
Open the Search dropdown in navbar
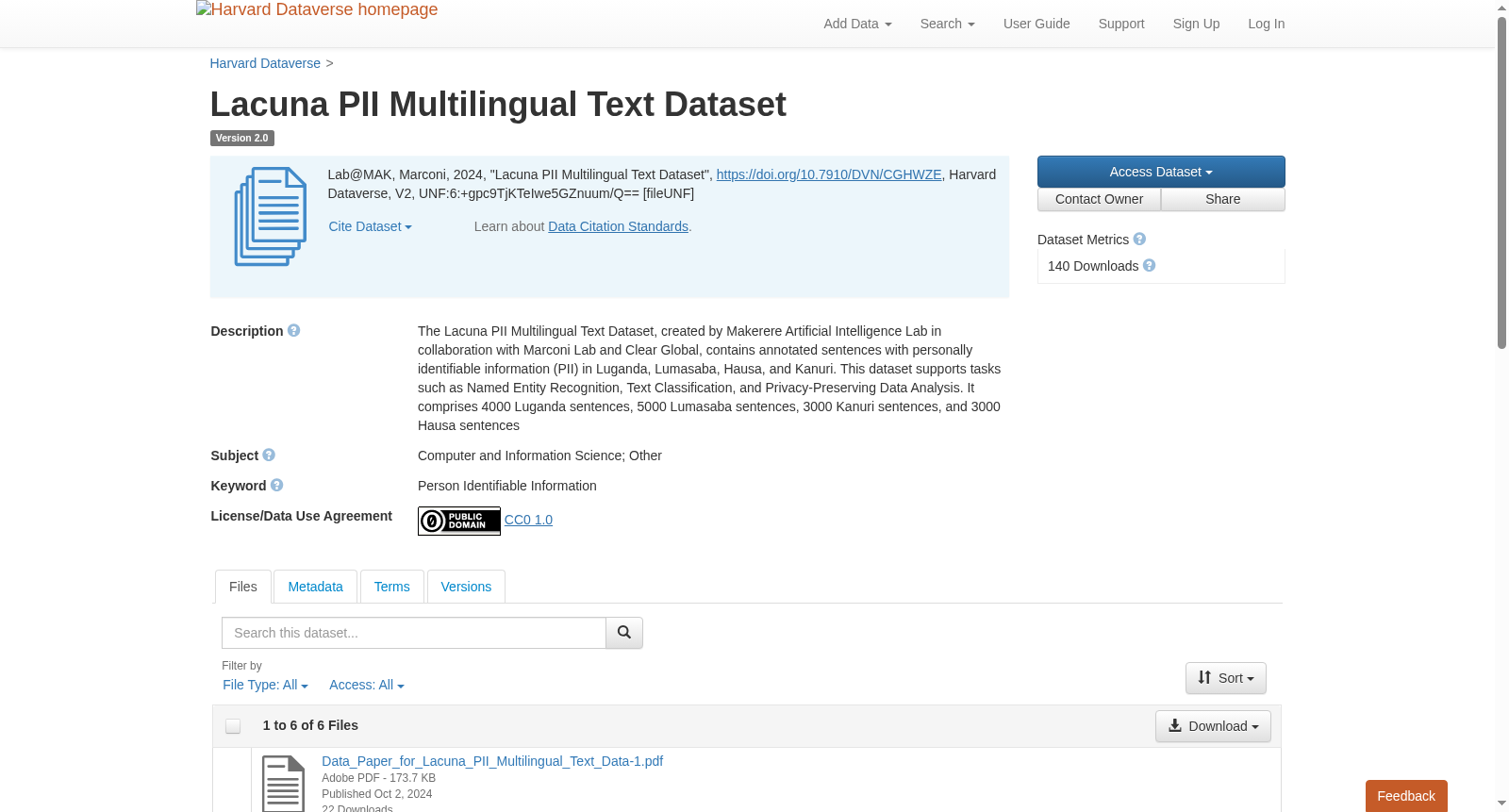pos(947,24)
